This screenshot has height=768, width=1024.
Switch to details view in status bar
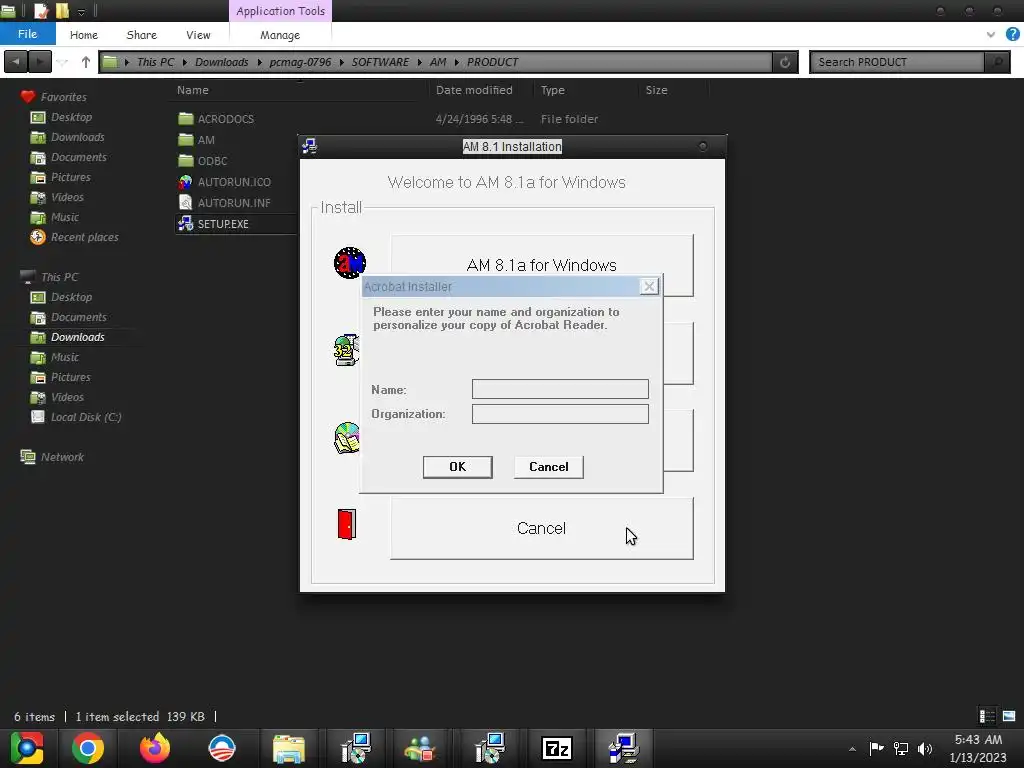(x=987, y=716)
